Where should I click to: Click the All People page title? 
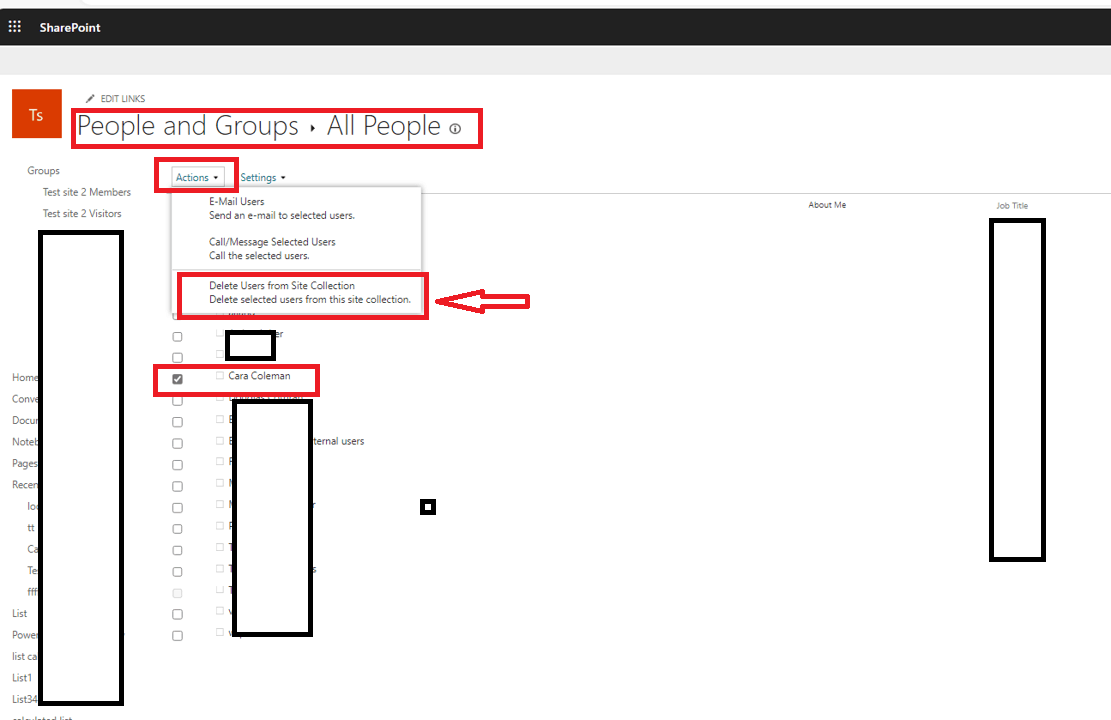point(383,126)
